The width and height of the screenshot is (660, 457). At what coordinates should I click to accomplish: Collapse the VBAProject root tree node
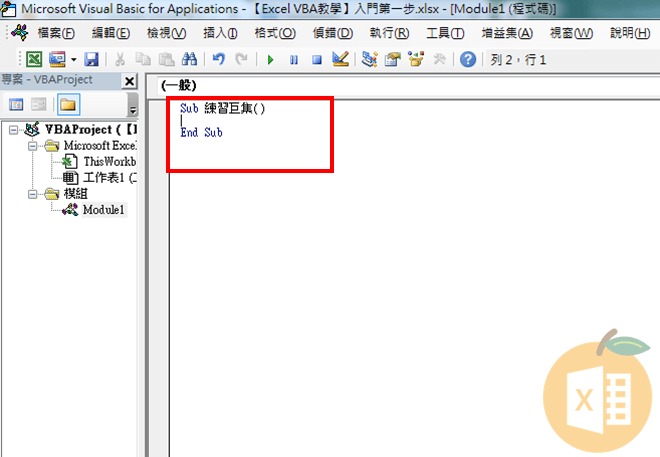pos(13,129)
